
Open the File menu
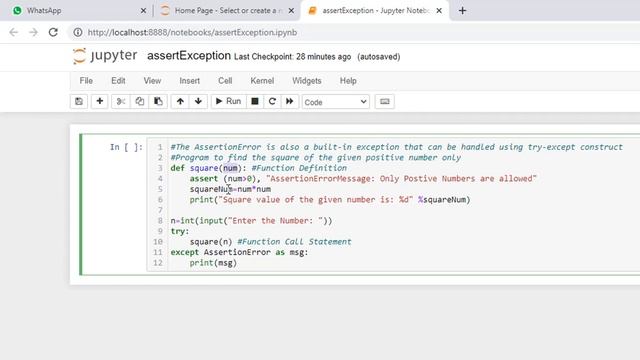pyautogui.click(x=86, y=81)
